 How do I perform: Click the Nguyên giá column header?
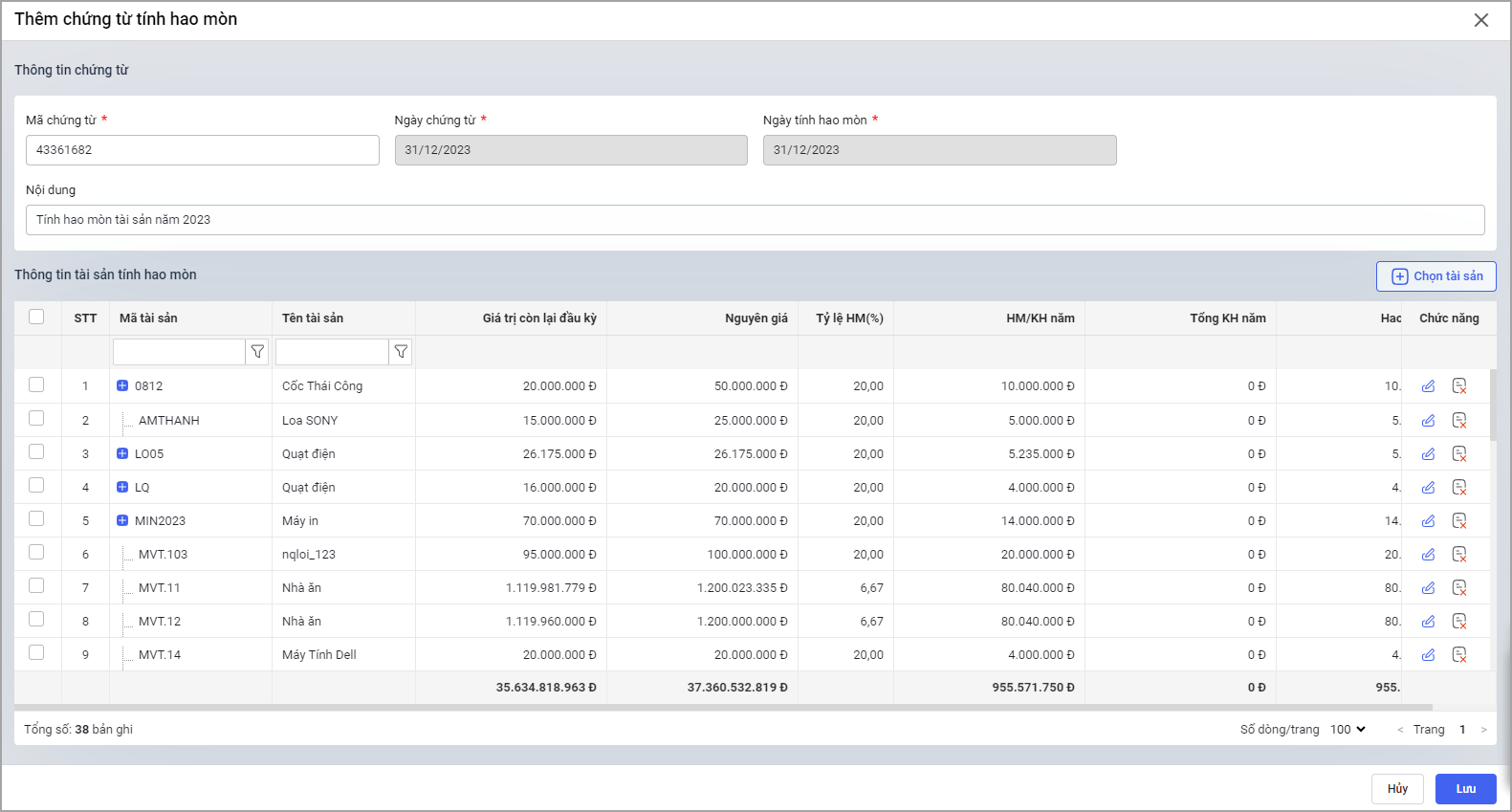756,318
